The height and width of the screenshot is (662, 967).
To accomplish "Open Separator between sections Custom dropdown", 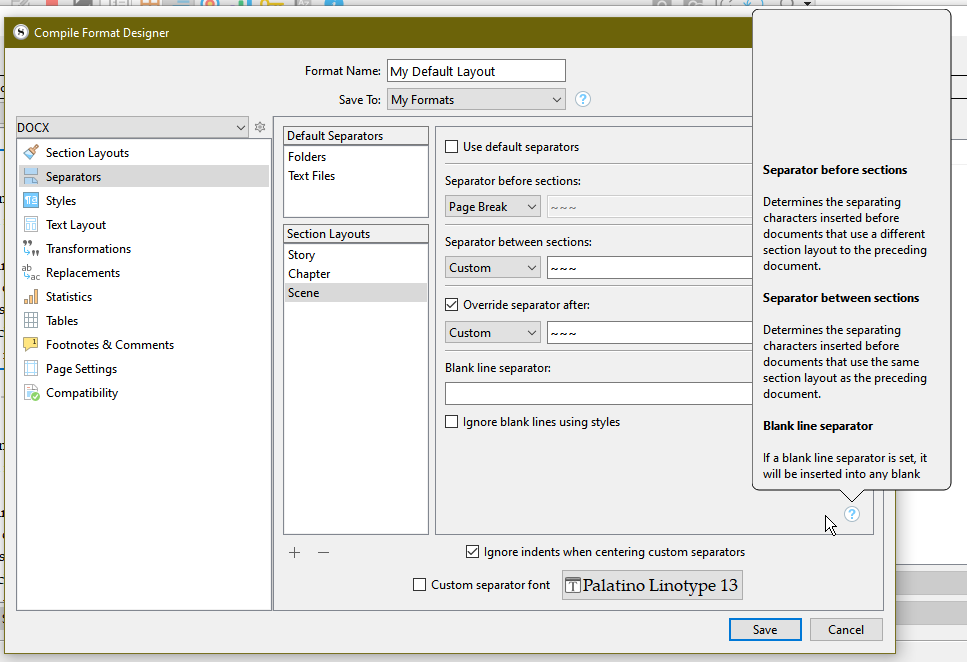I will (493, 268).
